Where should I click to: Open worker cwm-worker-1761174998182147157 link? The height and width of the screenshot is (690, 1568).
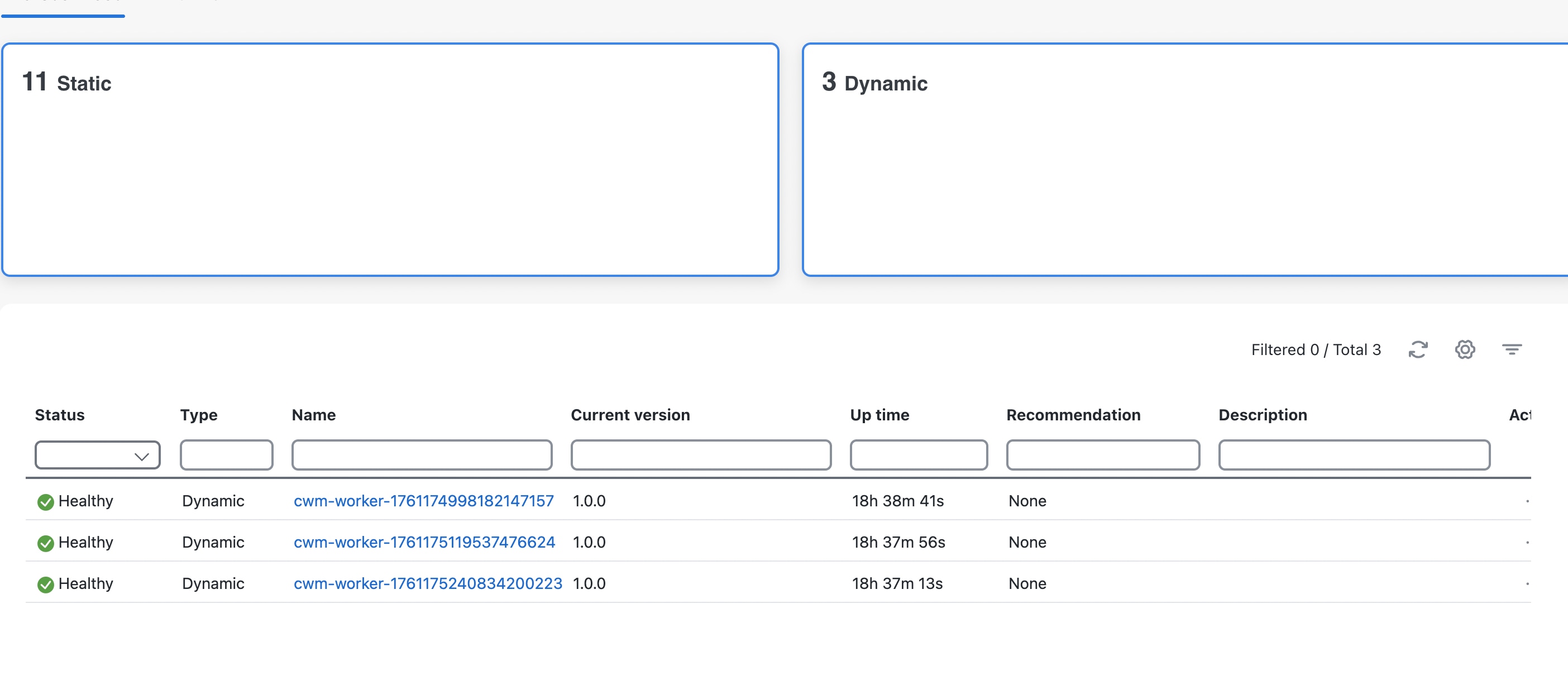click(x=424, y=501)
